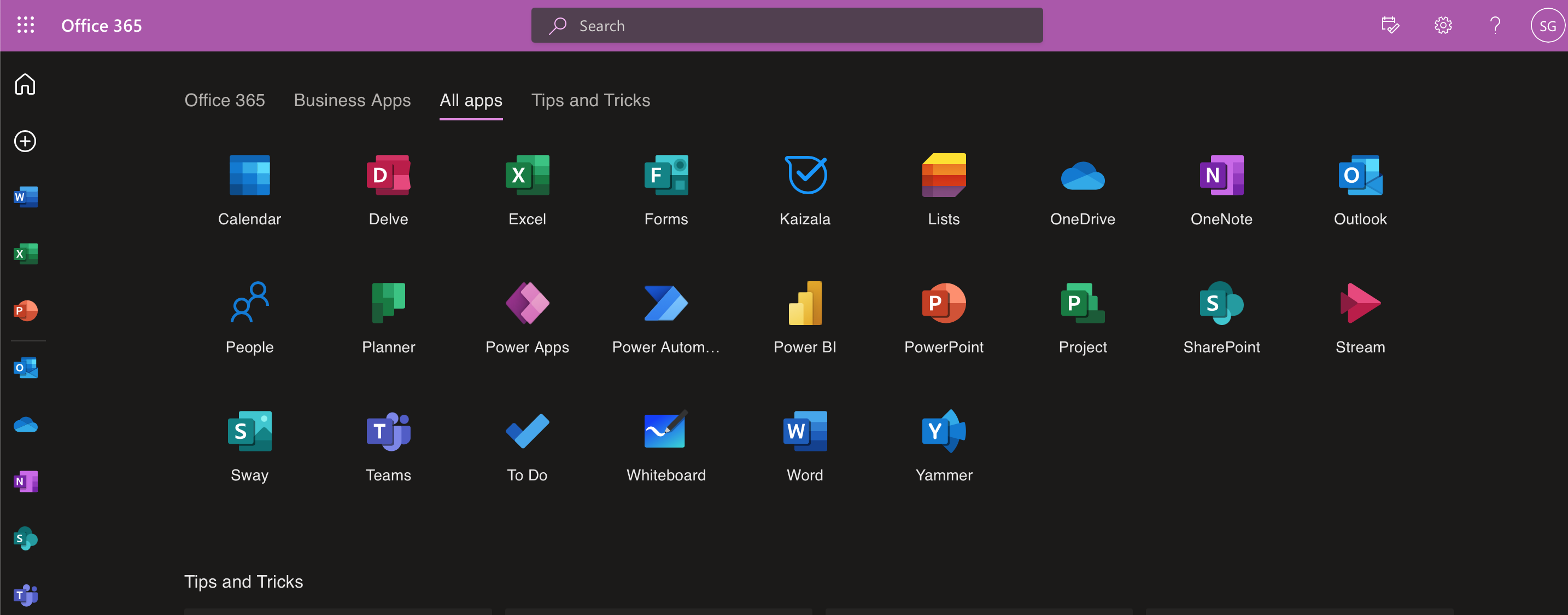
Task: Switch to the Office 365 tab
Action: tap(225, 101)
